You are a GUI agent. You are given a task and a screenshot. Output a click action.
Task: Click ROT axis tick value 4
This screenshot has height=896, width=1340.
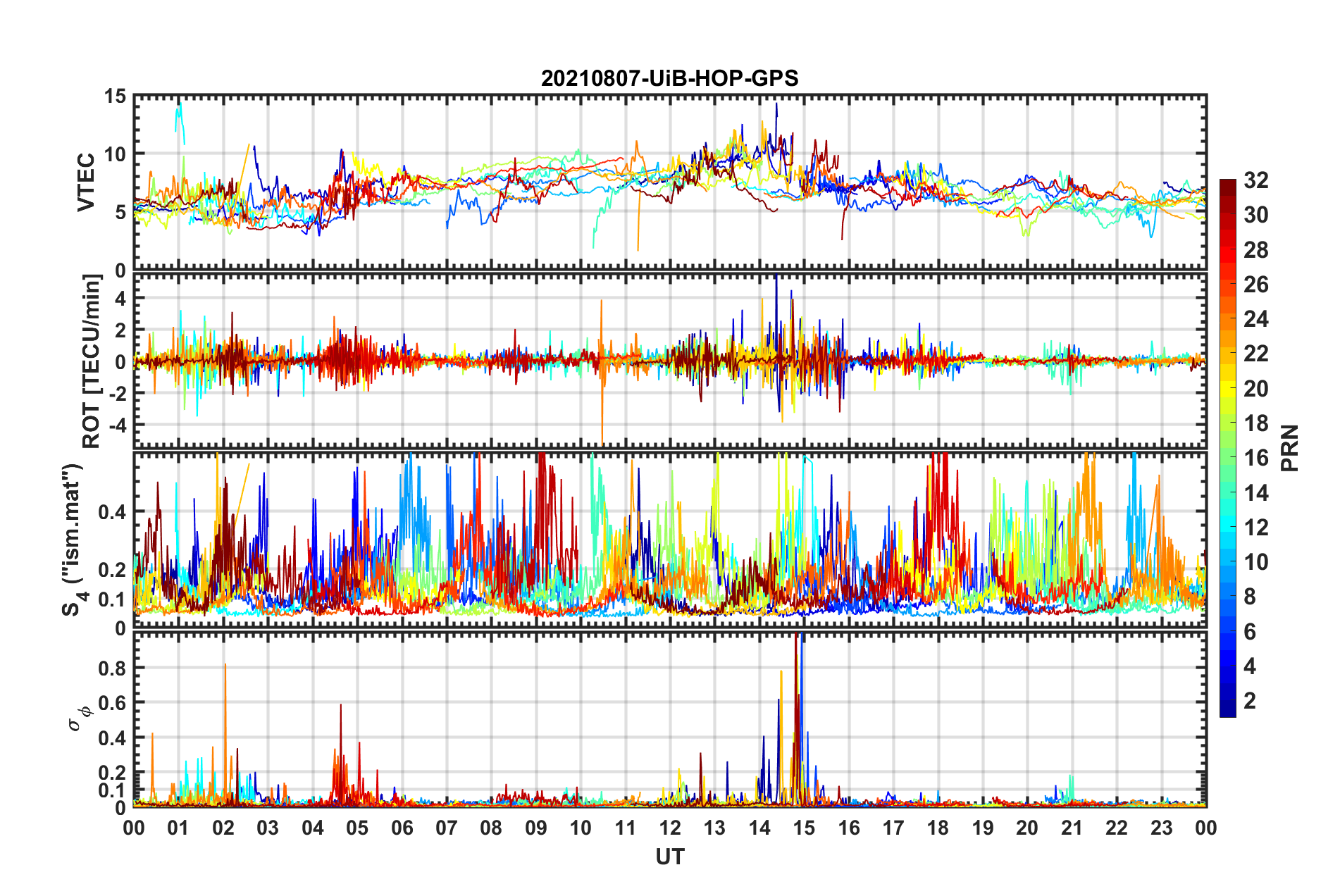(x=121, y=299)
